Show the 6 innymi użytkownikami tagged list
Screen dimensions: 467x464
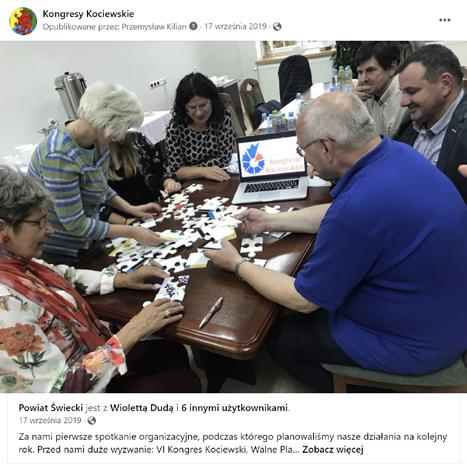click(x=234, y=408)
